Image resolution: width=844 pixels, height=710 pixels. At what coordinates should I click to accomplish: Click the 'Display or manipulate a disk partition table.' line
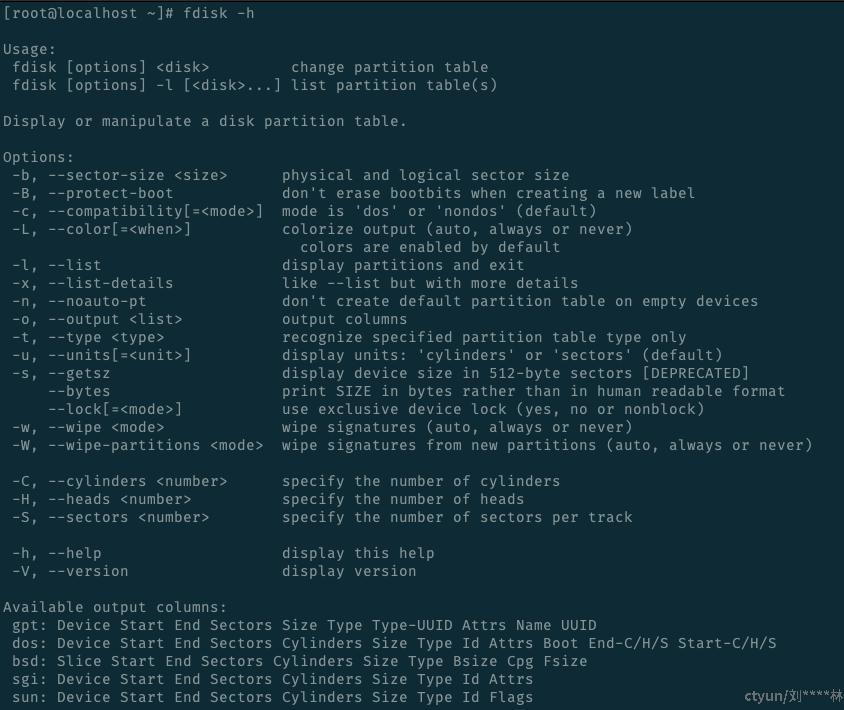[x=205, y=121]
